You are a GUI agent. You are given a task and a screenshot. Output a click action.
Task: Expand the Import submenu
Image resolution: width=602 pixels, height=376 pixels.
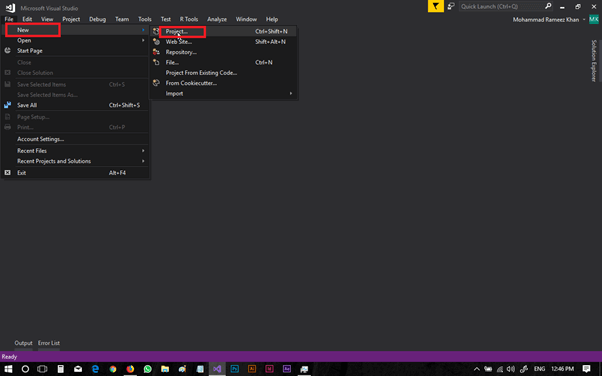point(223,94)
